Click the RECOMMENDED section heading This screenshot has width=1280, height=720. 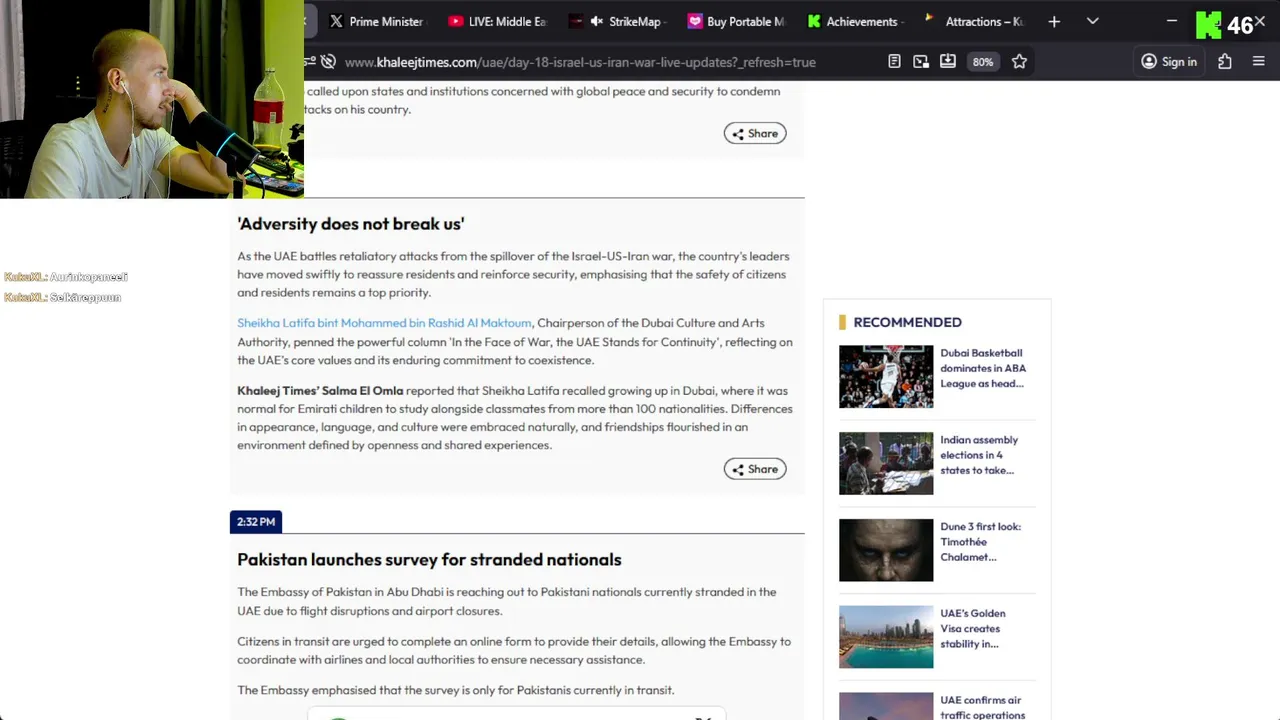point(908,322)
